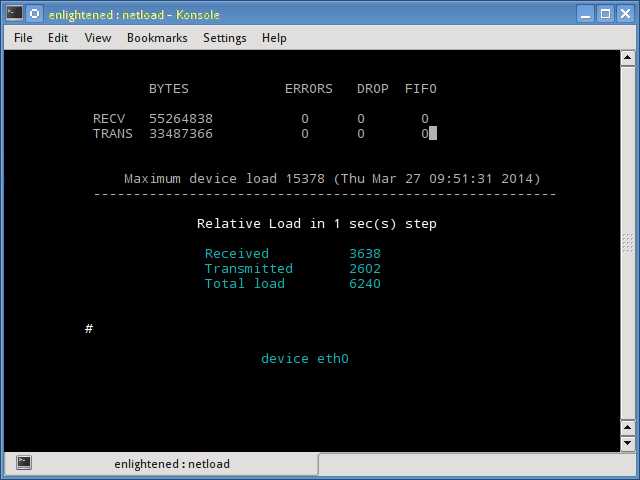Open the Bookmarks menu
Screen dimensions: 640x480
[x=157, y=38]
